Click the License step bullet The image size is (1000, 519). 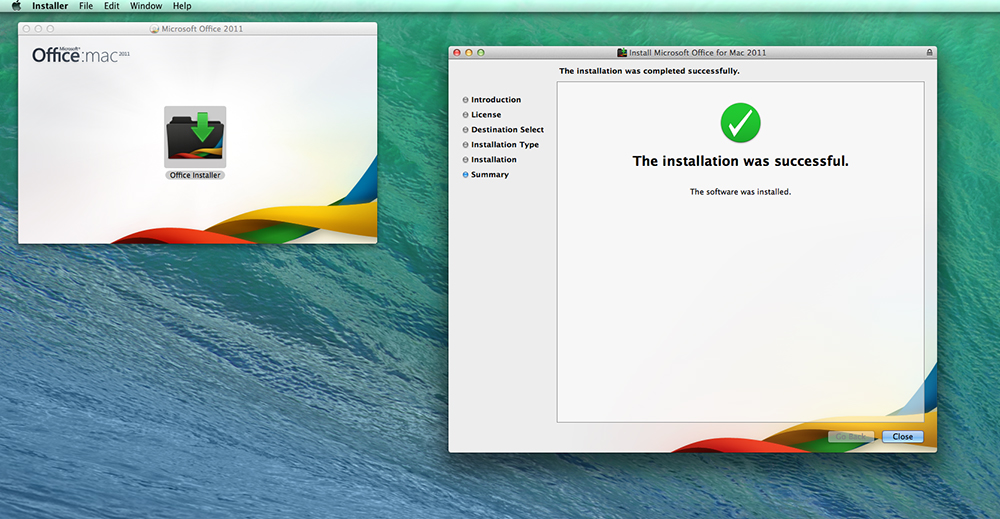(x=466, y=115)
